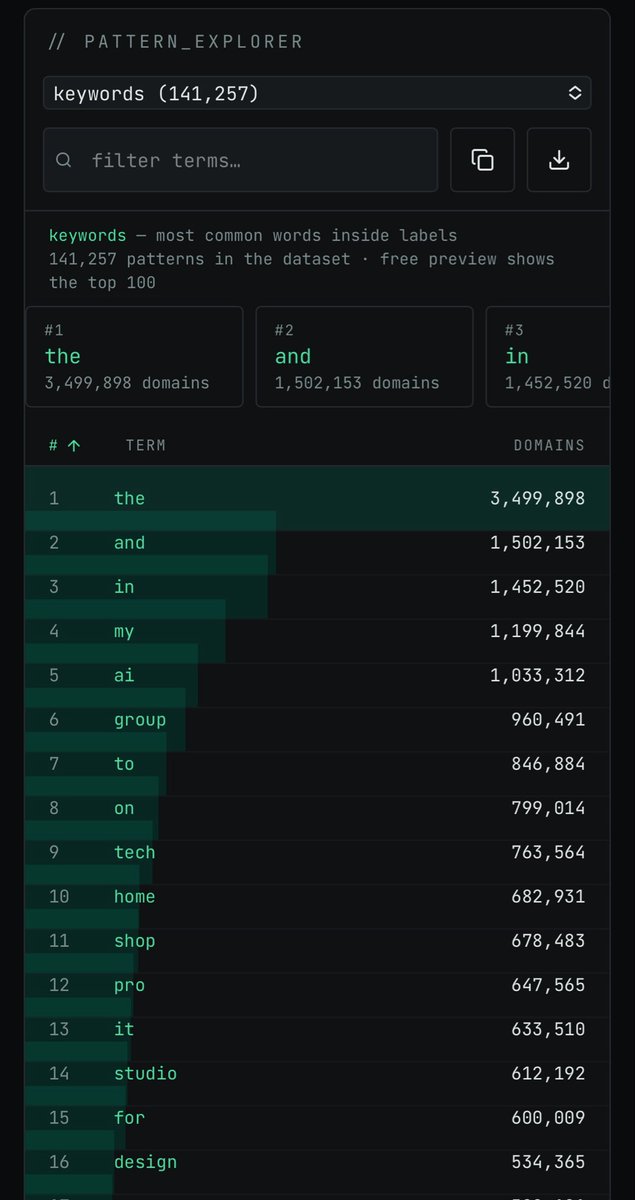Select the term 'pro' in row 12

[129, 985]
